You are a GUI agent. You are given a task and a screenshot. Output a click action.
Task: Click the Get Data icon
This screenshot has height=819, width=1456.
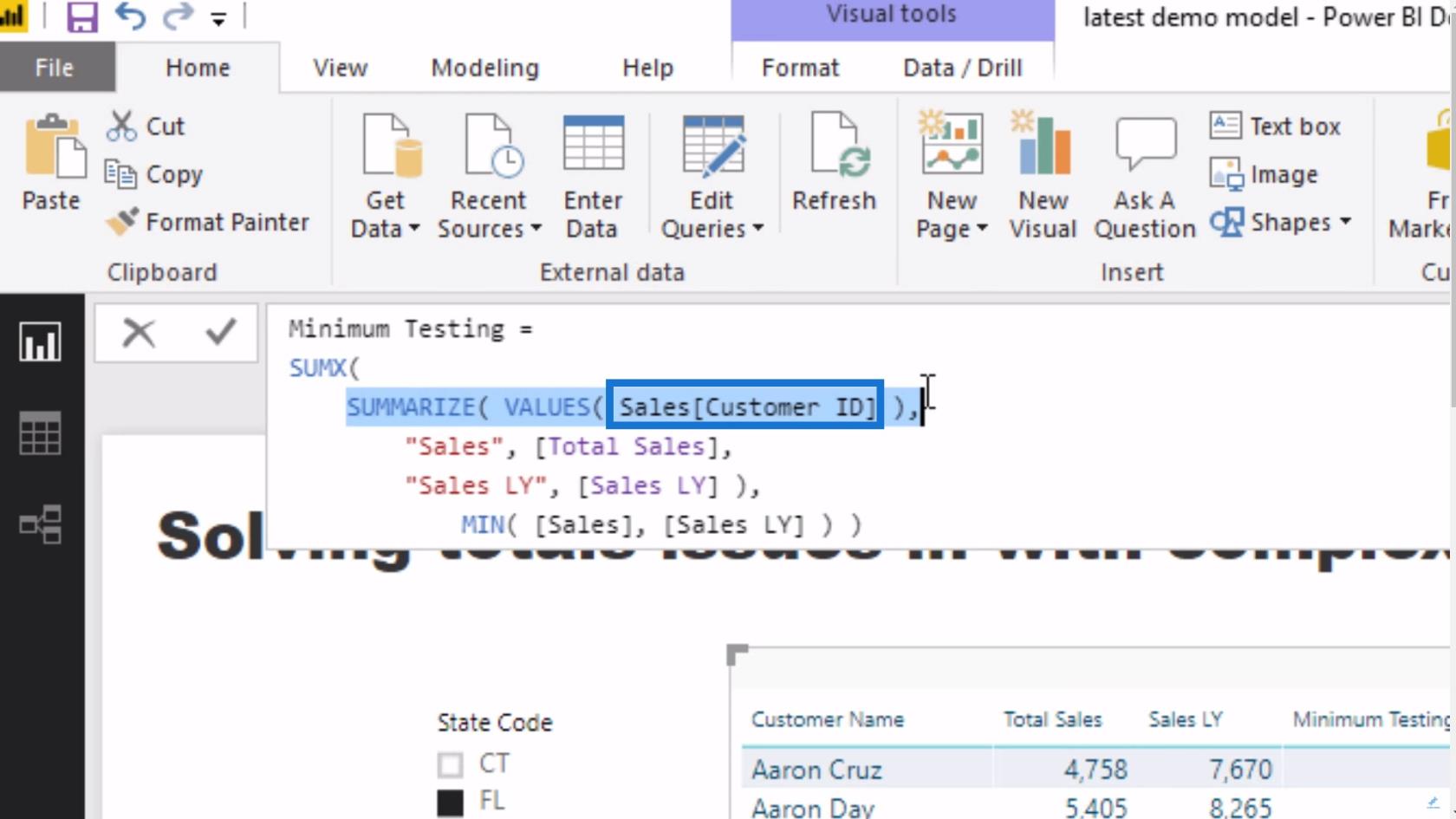click(x=392, y=146)
